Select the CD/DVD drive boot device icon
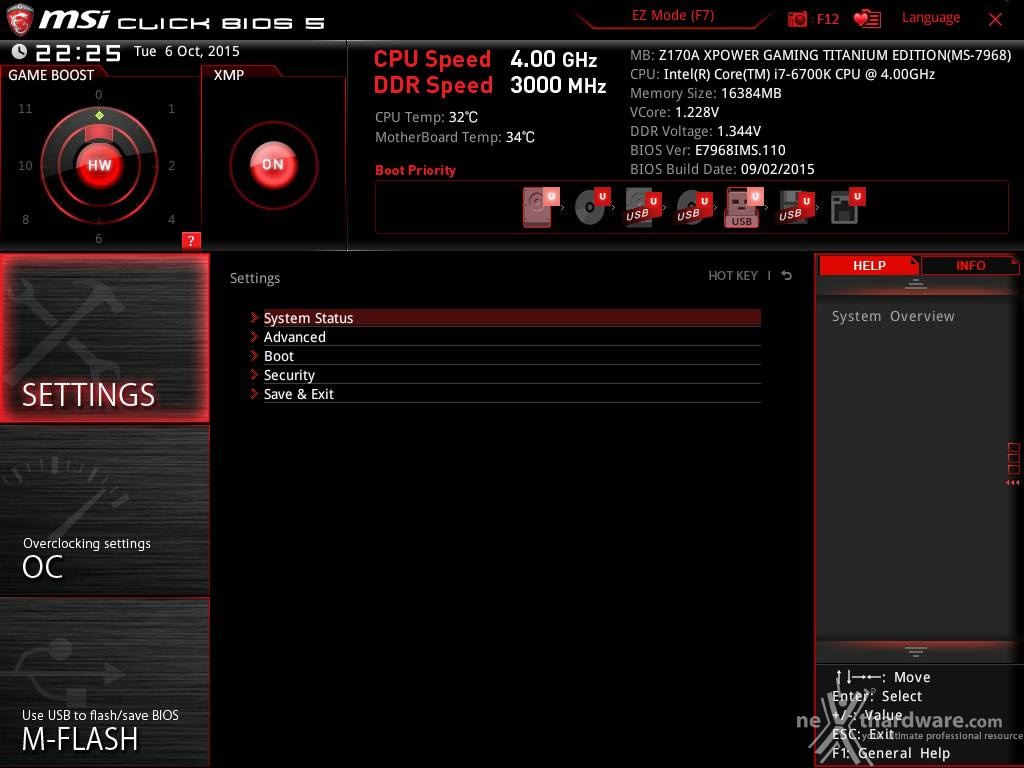 [592, 207]
